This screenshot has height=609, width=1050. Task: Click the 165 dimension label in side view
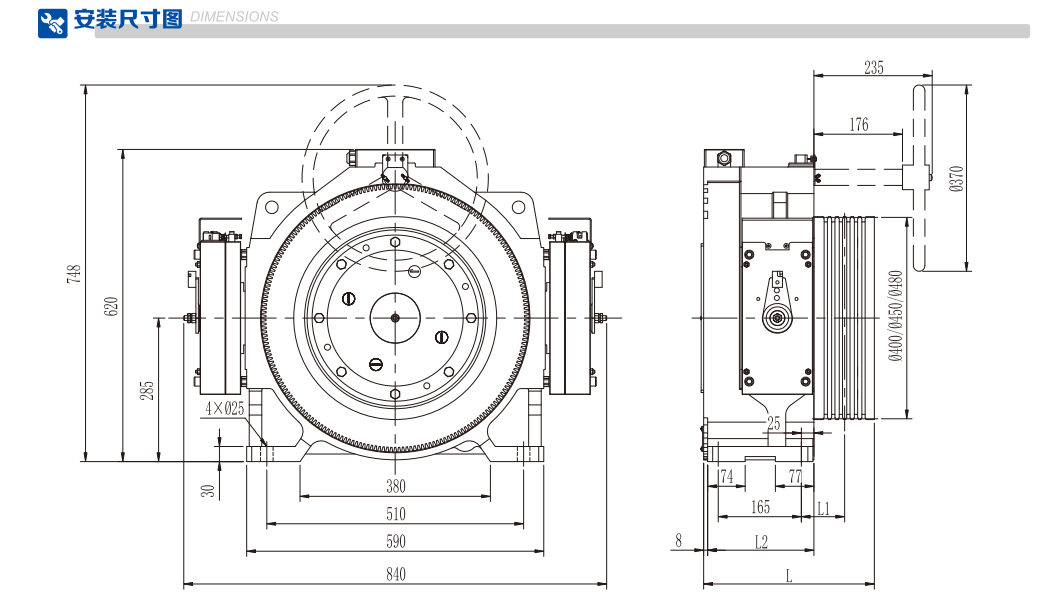tap(760, 508)
